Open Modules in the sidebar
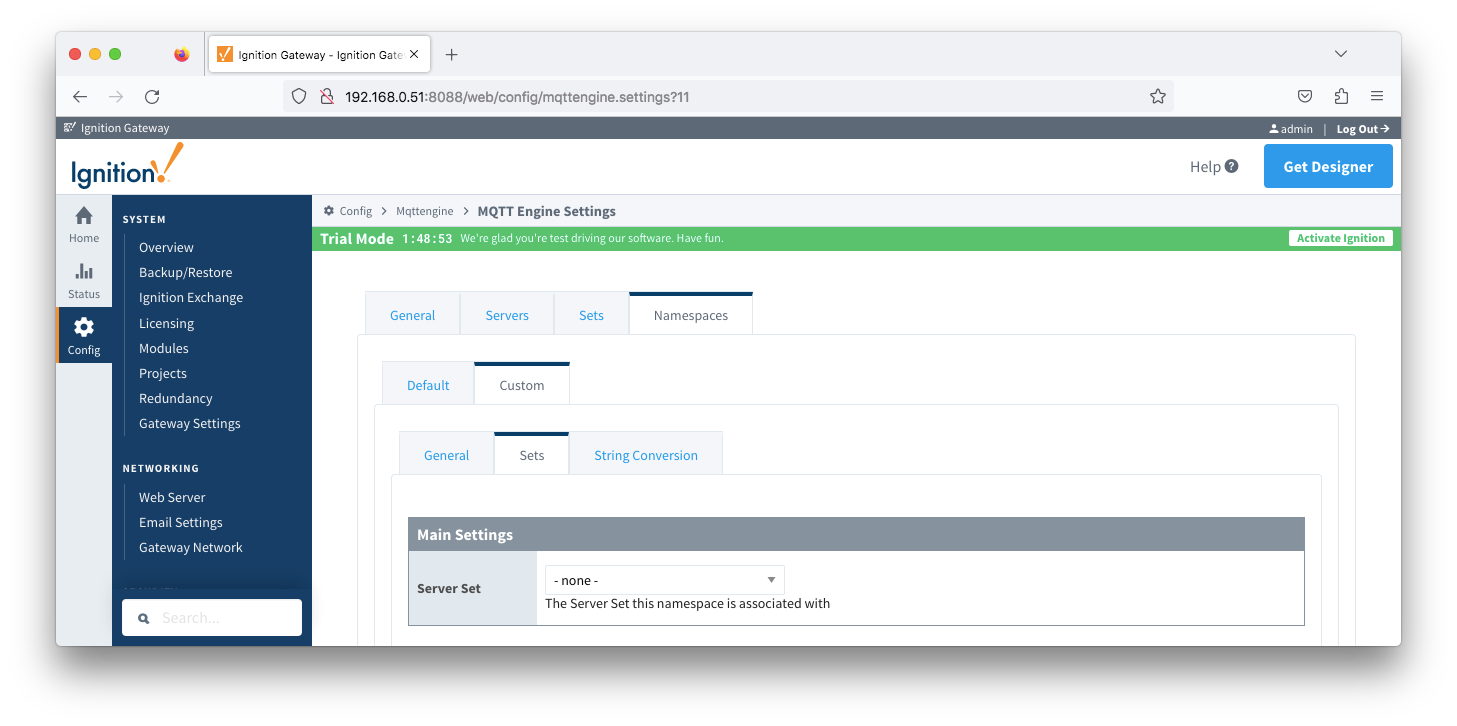1457x726 pixels. pyautogui.click(x=164, y=348)
